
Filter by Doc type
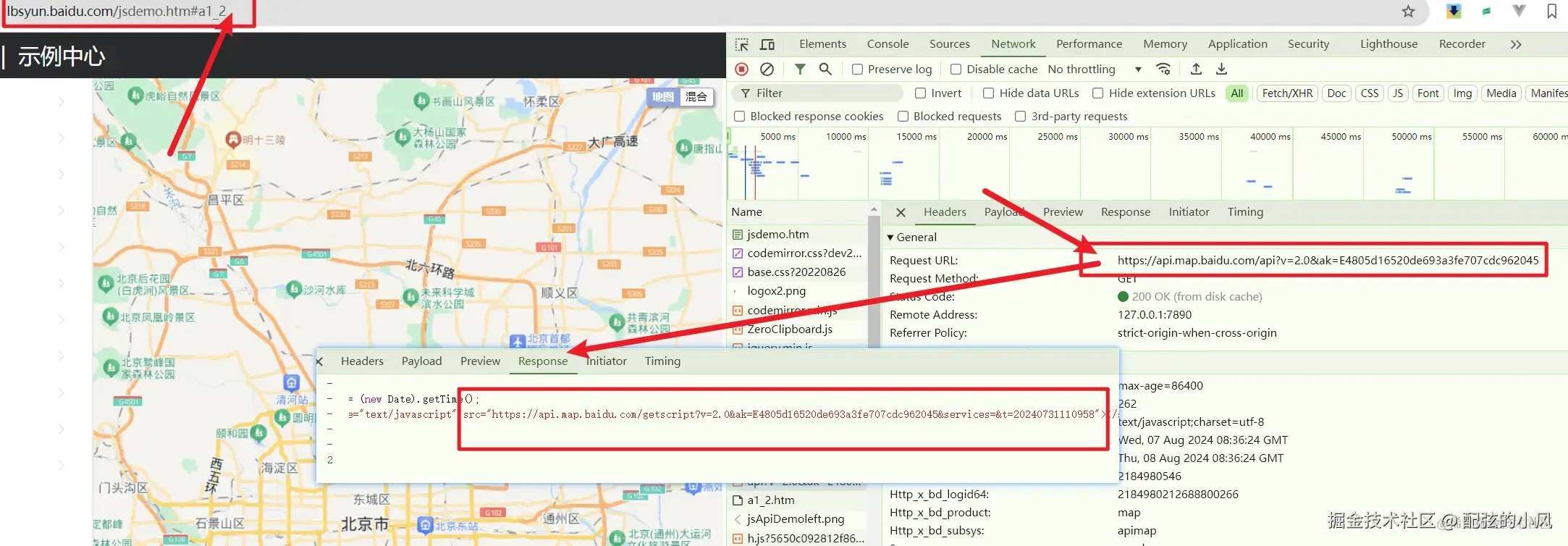[1336, 93]
